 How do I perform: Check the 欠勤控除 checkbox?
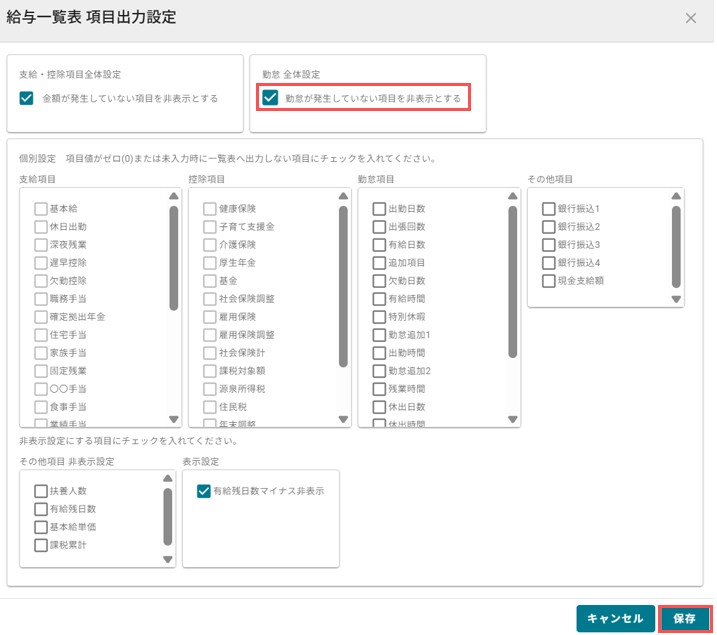point(41,281)
